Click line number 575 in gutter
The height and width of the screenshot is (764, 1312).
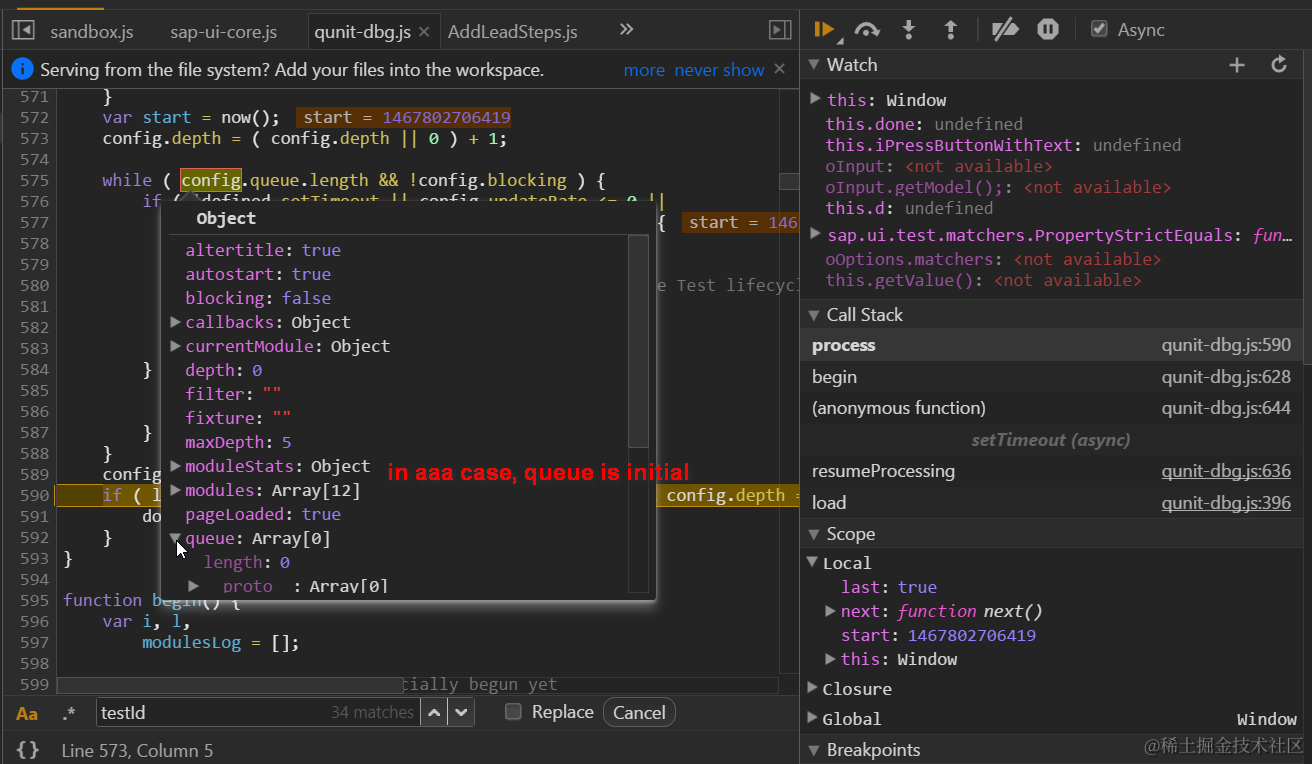(34, 180)
